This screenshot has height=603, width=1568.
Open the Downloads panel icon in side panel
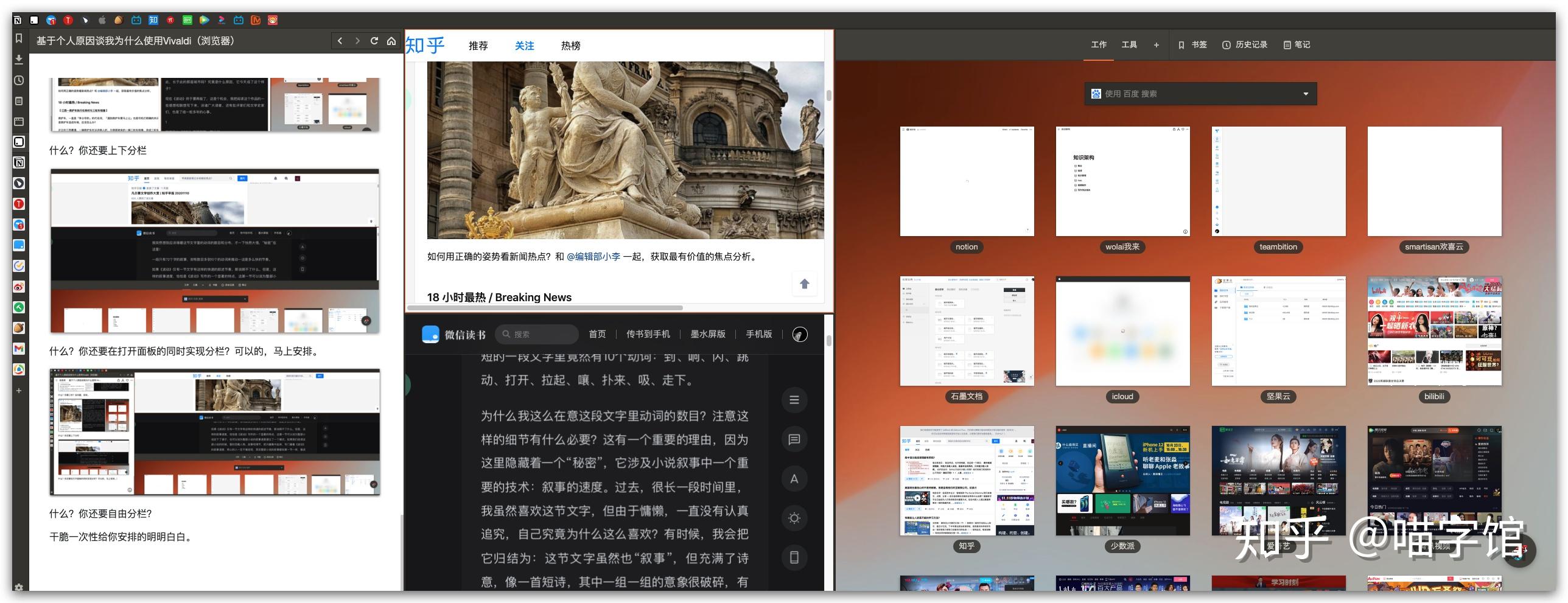pyautogui.click(x=19, y=59)
